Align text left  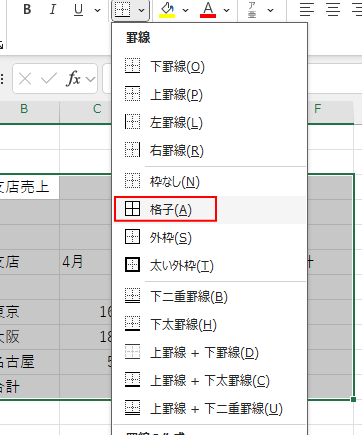[x=307, y=10]
